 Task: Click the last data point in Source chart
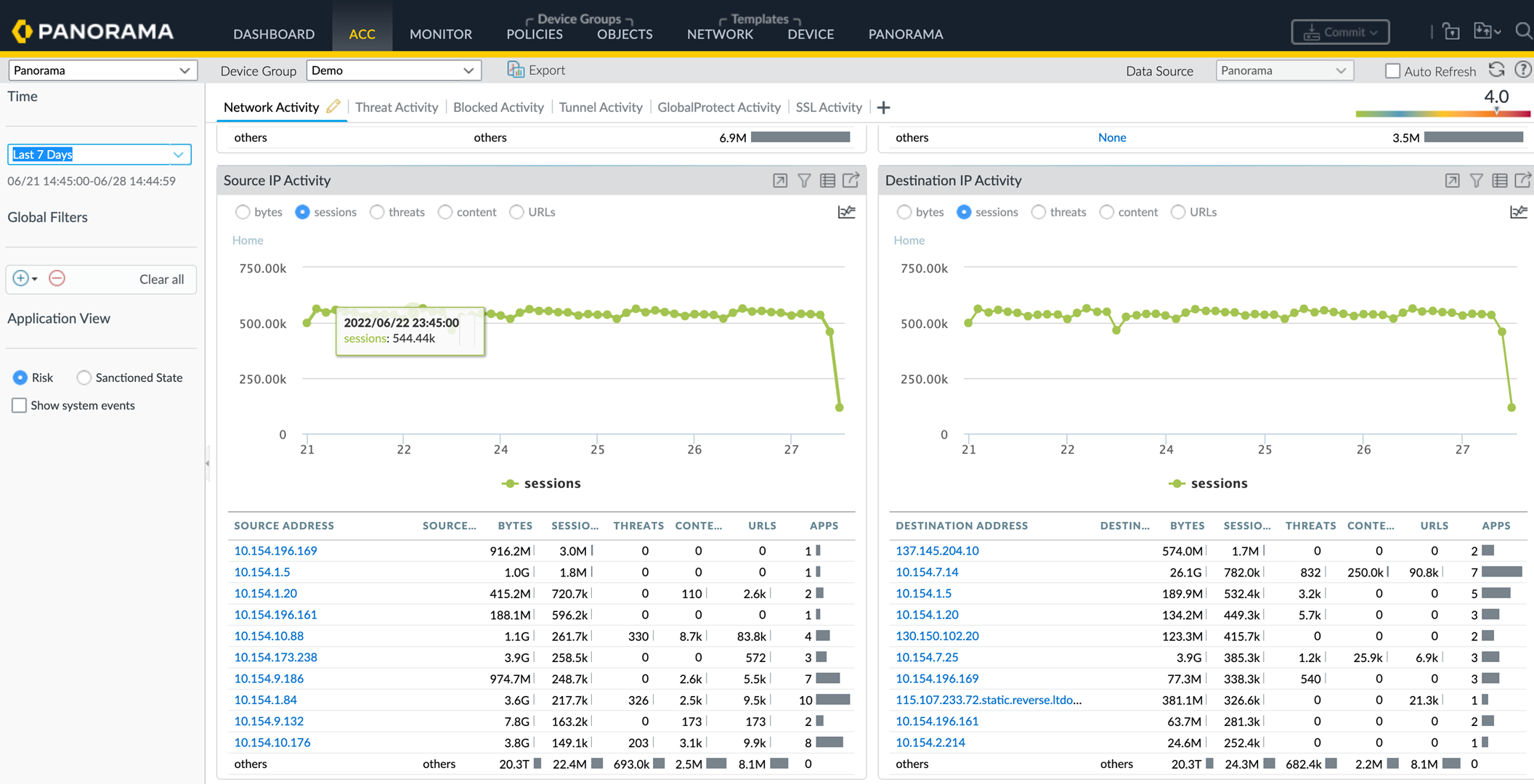tap(840, 407)
